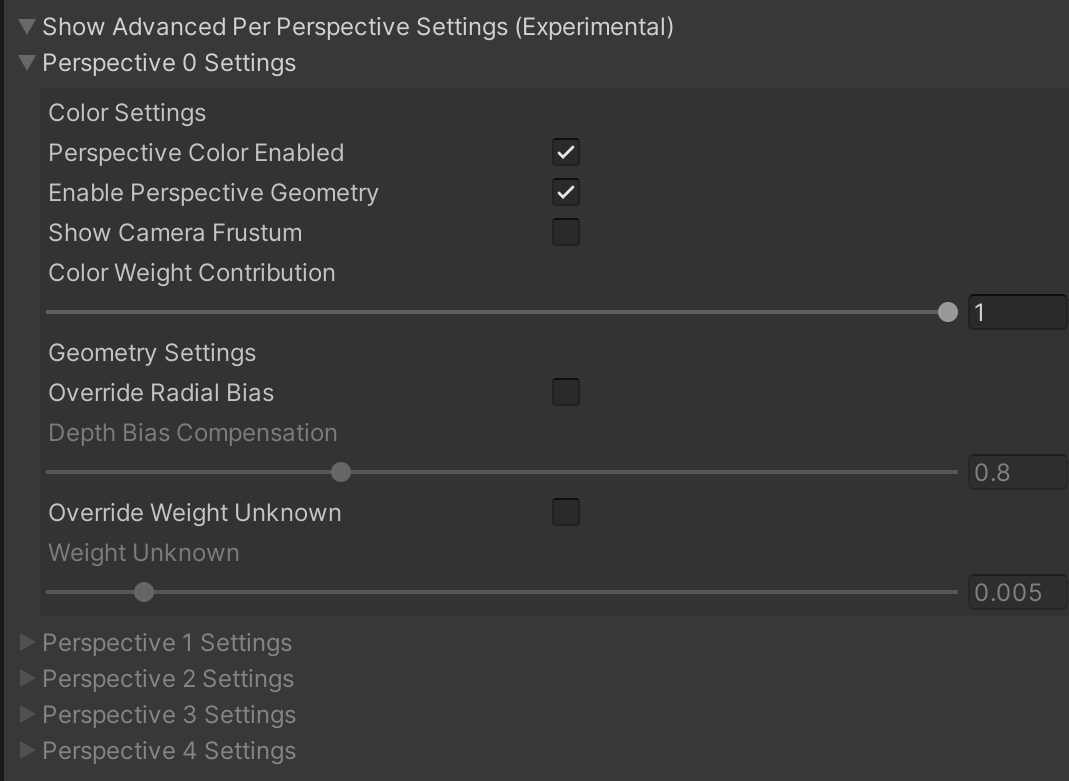This screenshot has width=1069, height=781.
Task: Expand Perspective 4 Settings
Action: 28,751
